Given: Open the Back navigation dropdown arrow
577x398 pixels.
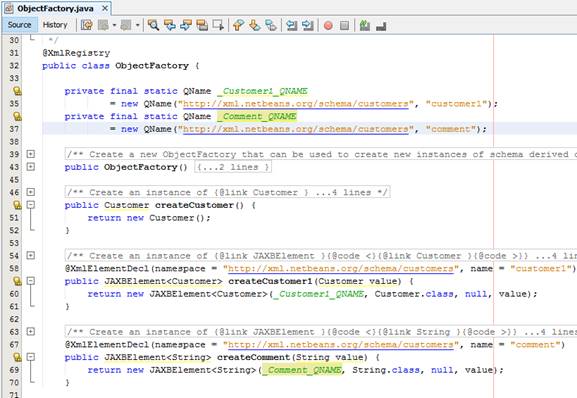Looking at the screenshot, I should (x=114, y=25).
